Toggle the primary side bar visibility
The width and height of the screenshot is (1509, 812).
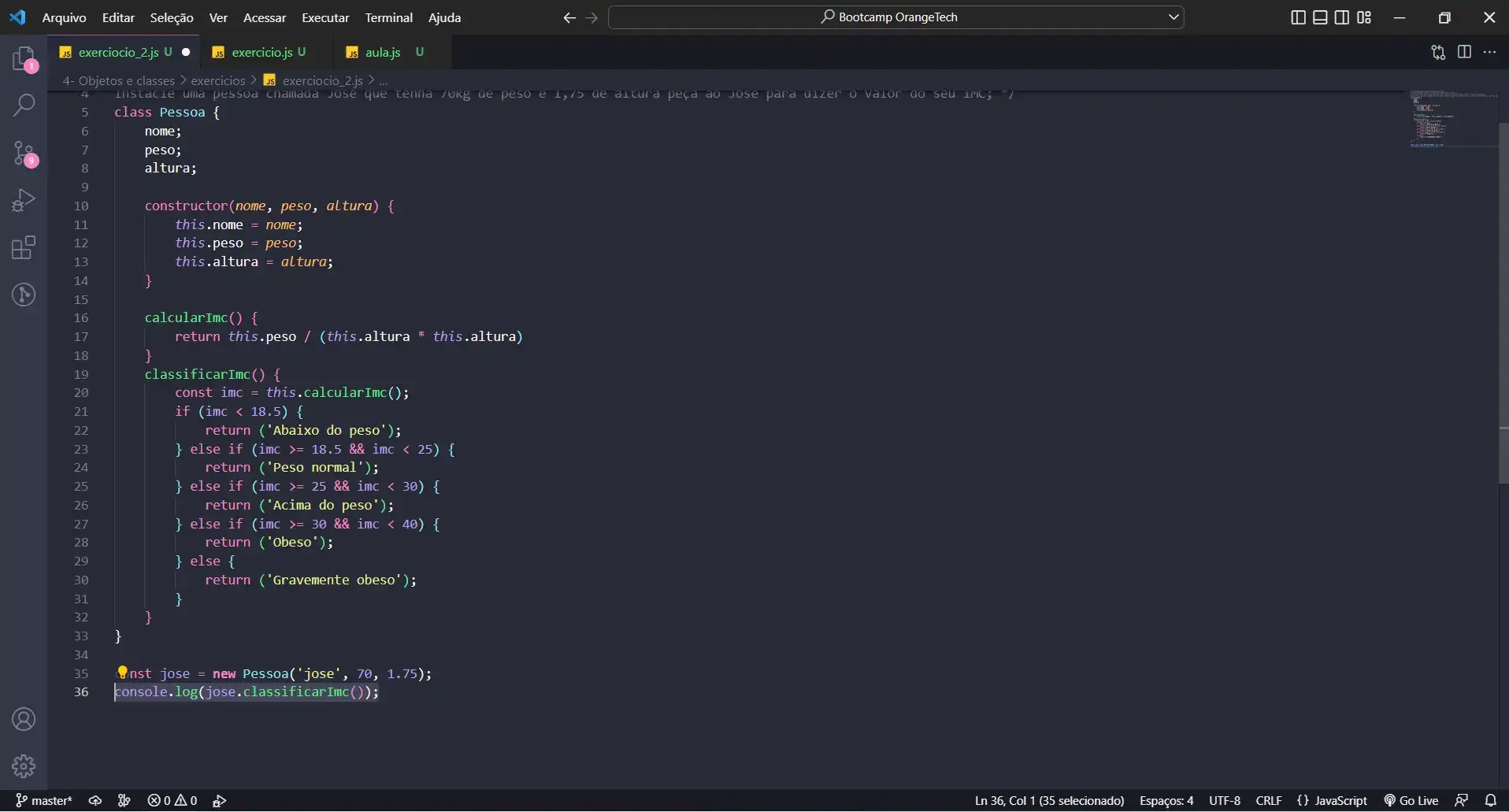coord(1298,17)
